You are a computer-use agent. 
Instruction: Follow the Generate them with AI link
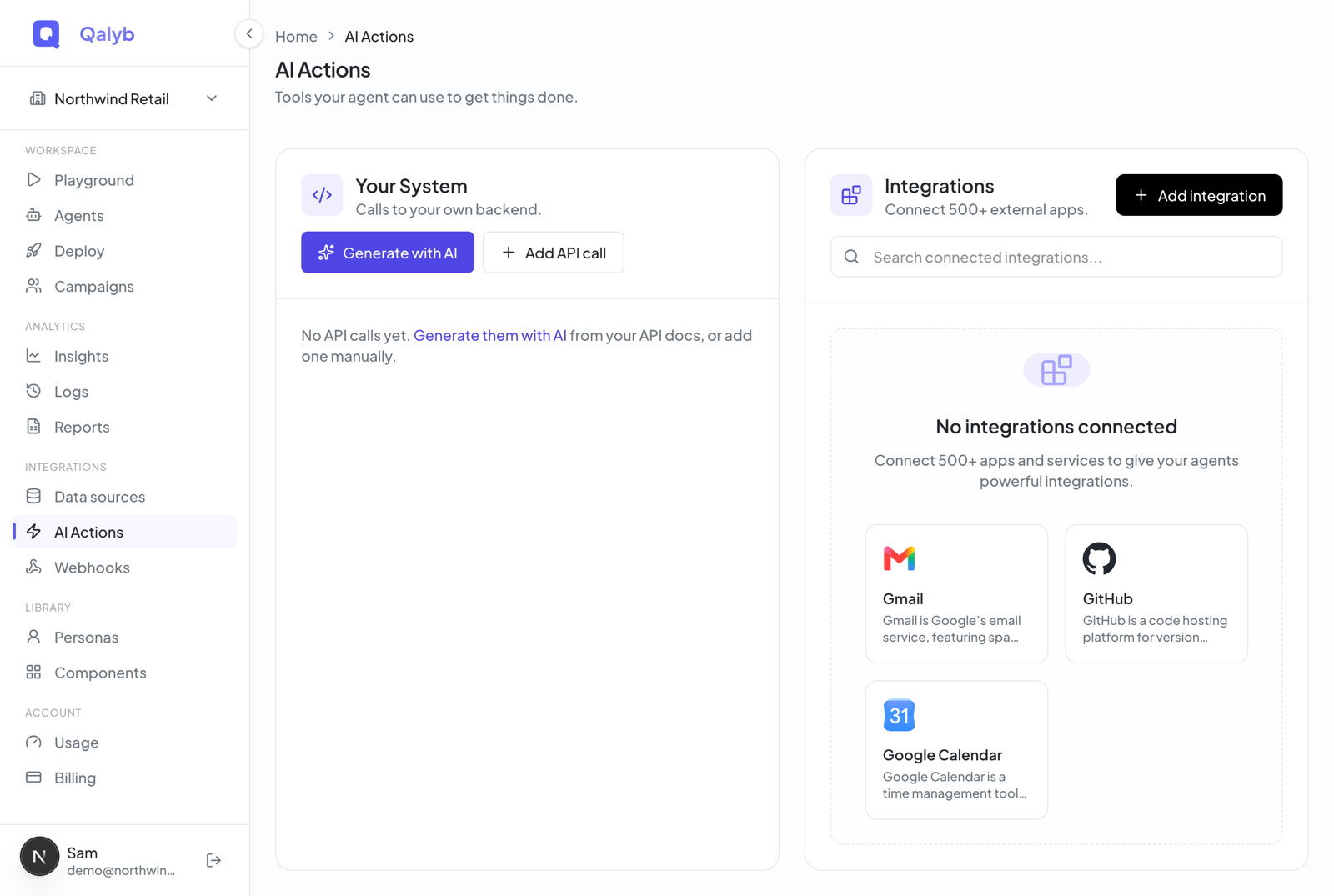[490, 335]
